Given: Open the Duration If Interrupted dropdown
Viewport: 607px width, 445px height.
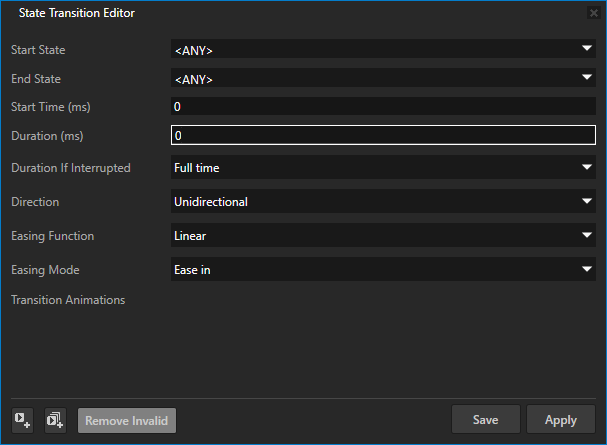Looking at the screenshot, I should 383,168.
